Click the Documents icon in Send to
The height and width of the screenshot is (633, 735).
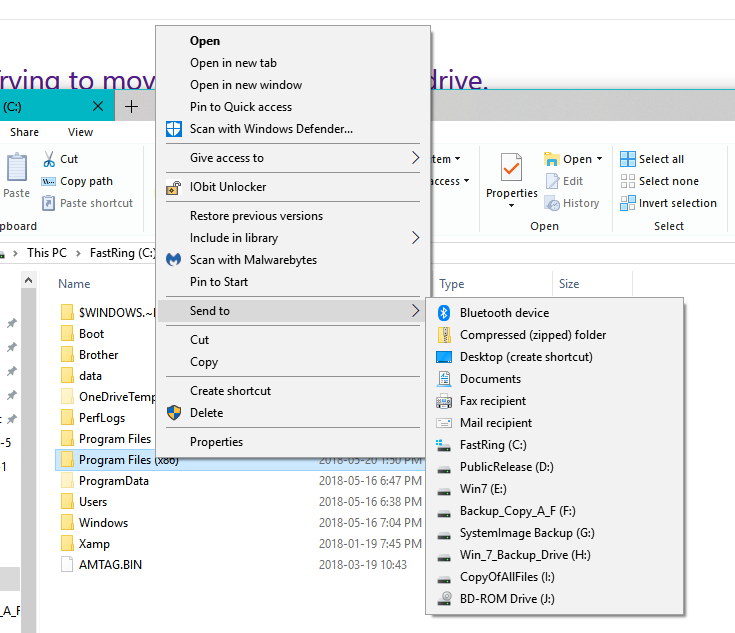coord(444,379)
